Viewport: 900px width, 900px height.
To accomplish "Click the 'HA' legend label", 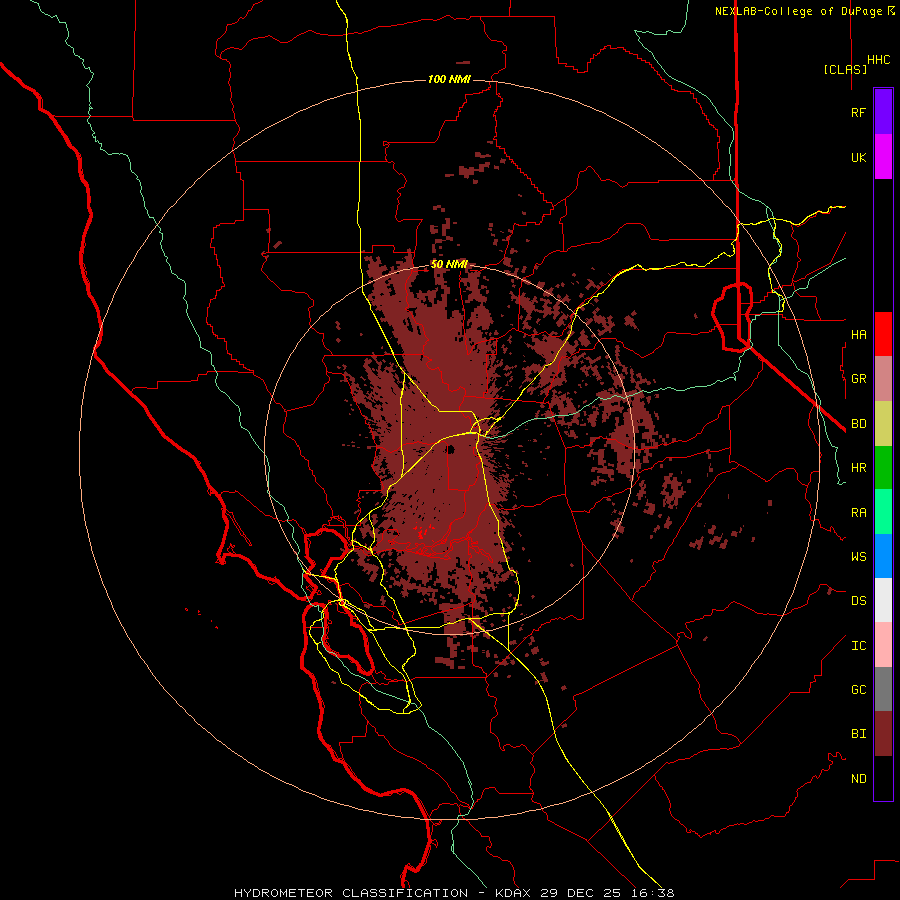I will tap(858, 335).
